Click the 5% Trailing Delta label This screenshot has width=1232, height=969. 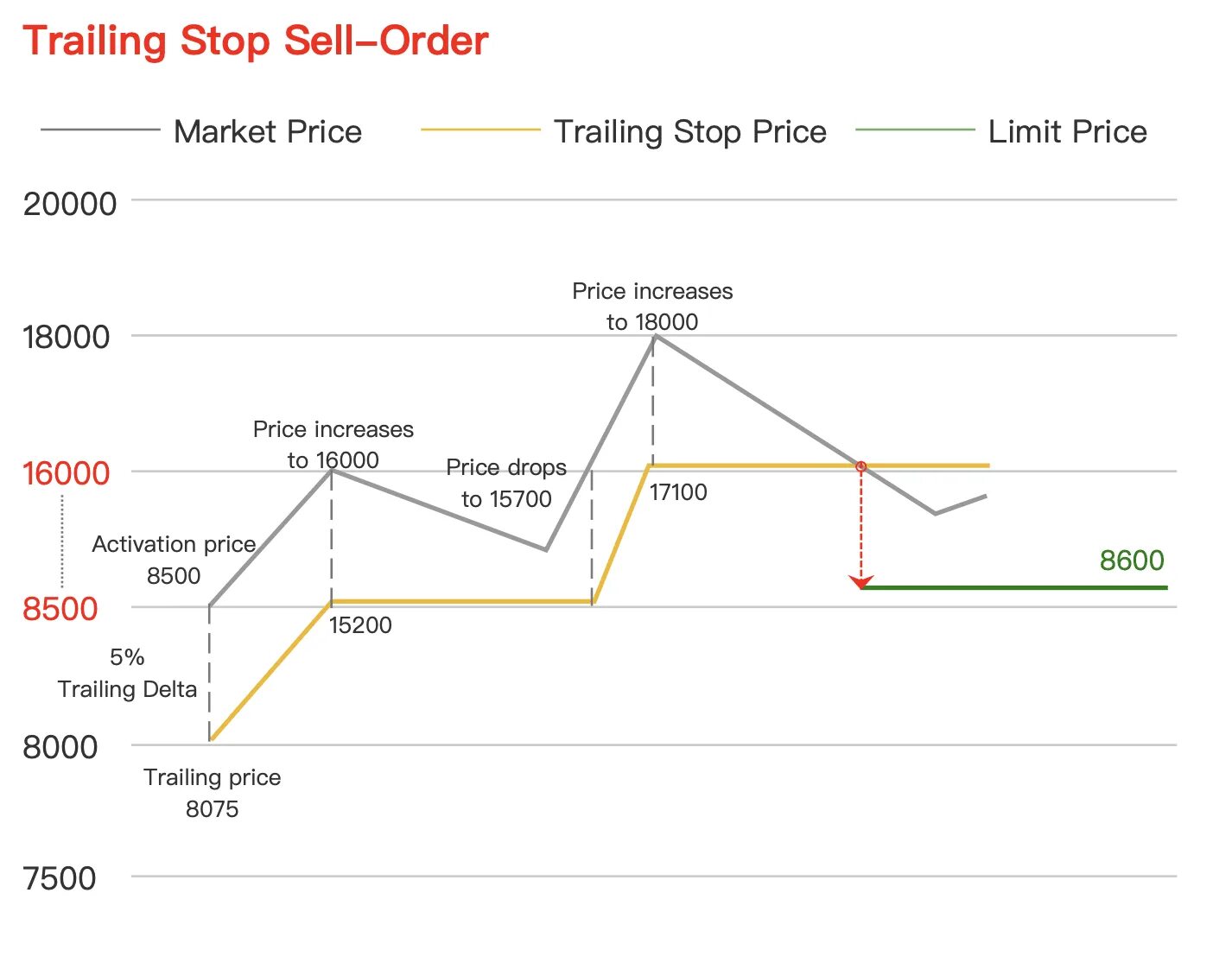pos(127,673)
